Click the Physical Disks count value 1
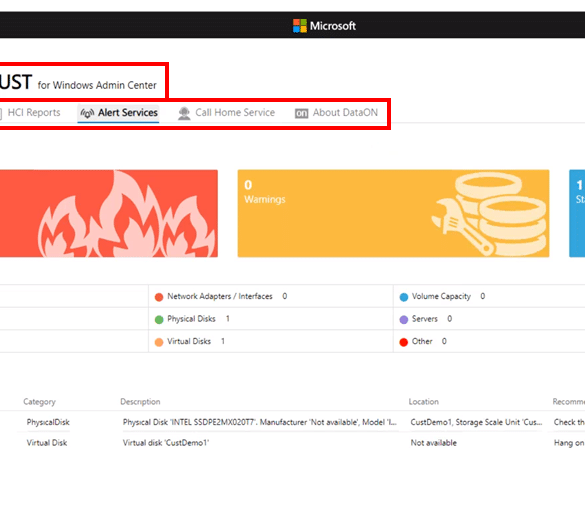Screen dimensions: 585x514 pos(228,319)
